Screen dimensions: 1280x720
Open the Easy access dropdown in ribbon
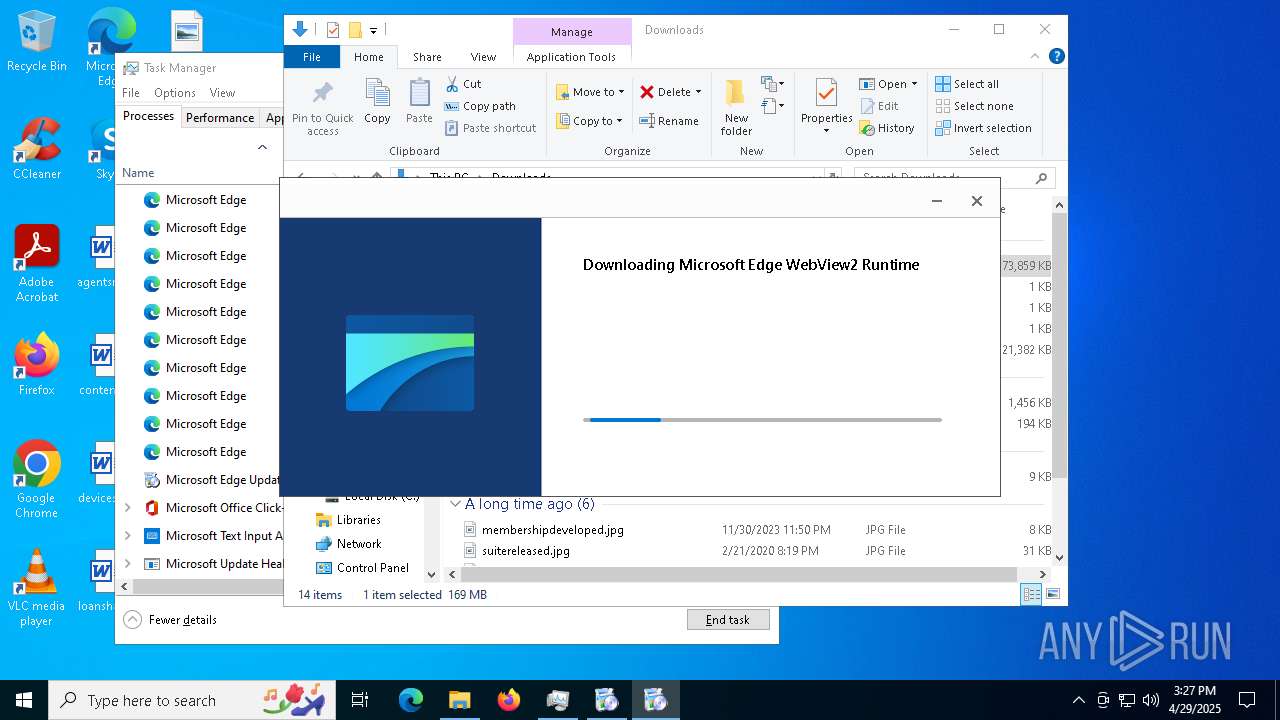tap(772, 105)
